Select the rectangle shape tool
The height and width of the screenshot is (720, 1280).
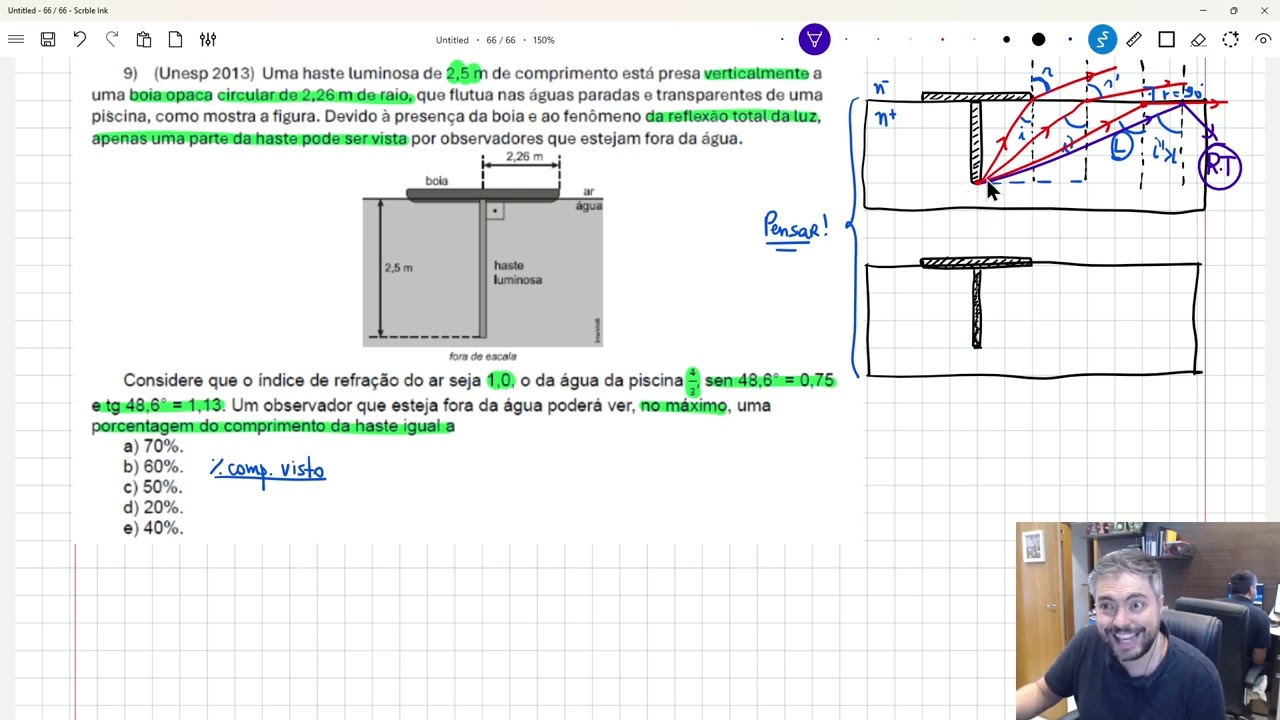coord(1166,40)
